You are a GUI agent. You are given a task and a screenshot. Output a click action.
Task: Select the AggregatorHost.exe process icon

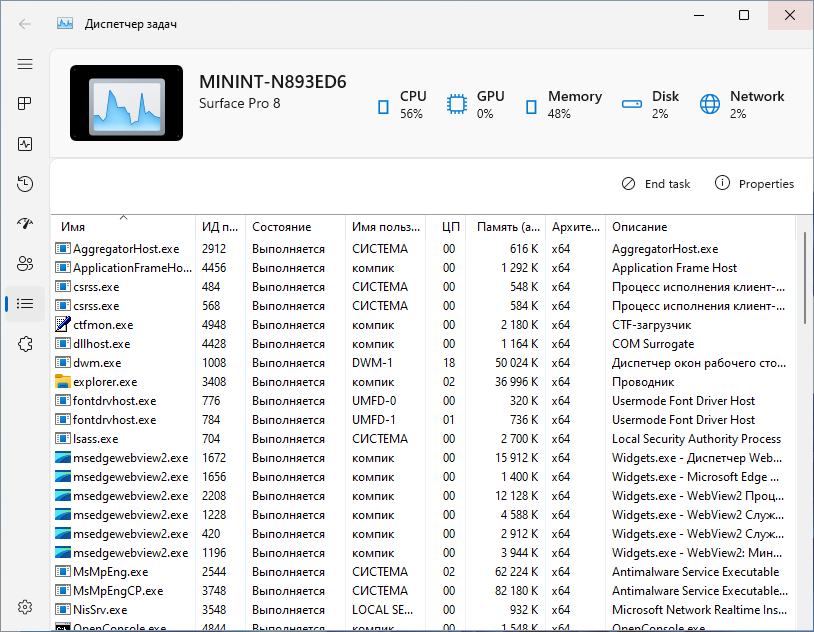[x=62, y=249]
